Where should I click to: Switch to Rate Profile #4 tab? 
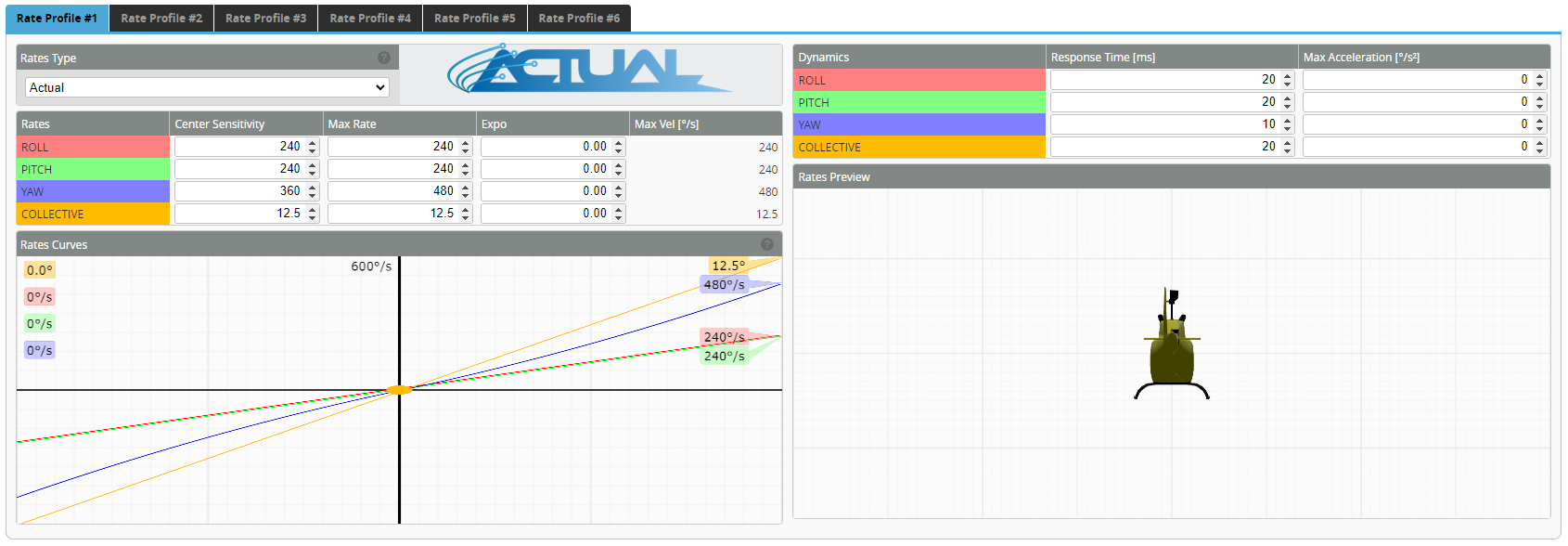click(370, 18)
